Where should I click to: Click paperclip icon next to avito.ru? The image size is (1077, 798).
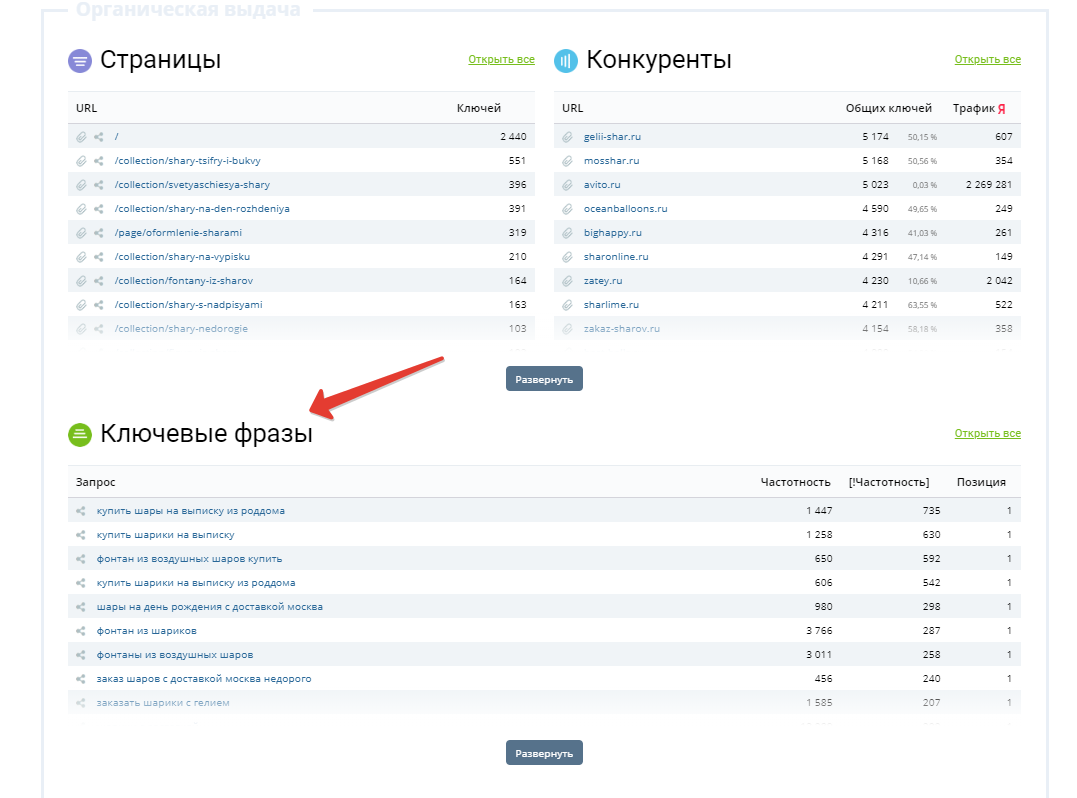tap(567, 185)
